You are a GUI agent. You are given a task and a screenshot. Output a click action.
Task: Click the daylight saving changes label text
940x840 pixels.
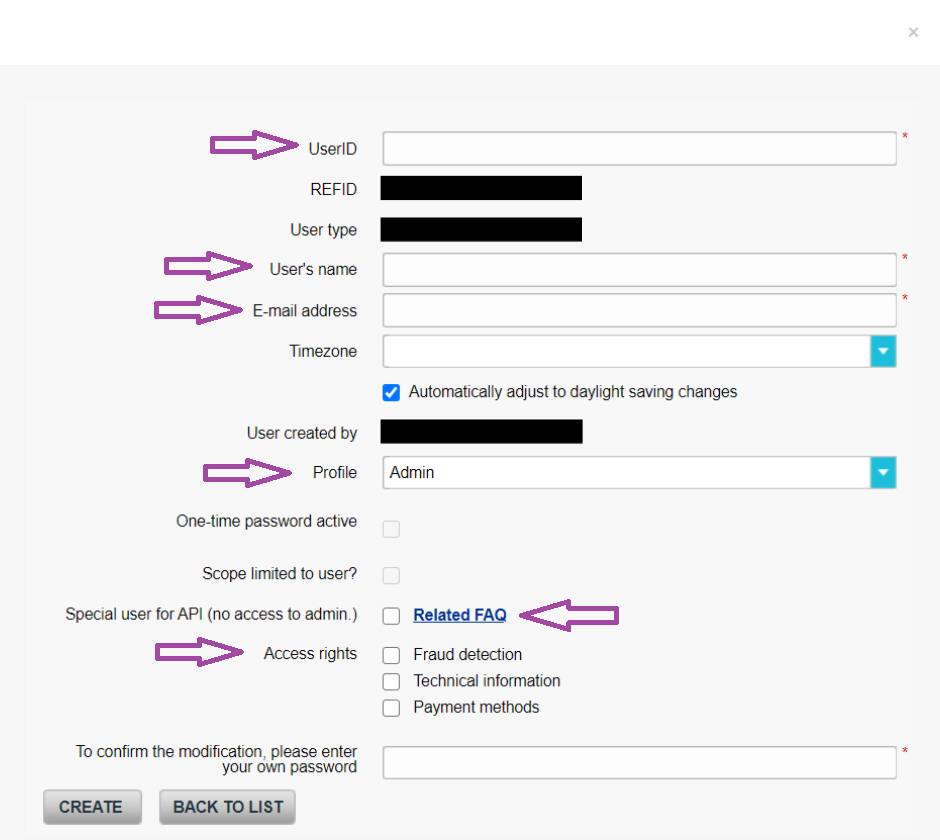coord(573,392)
